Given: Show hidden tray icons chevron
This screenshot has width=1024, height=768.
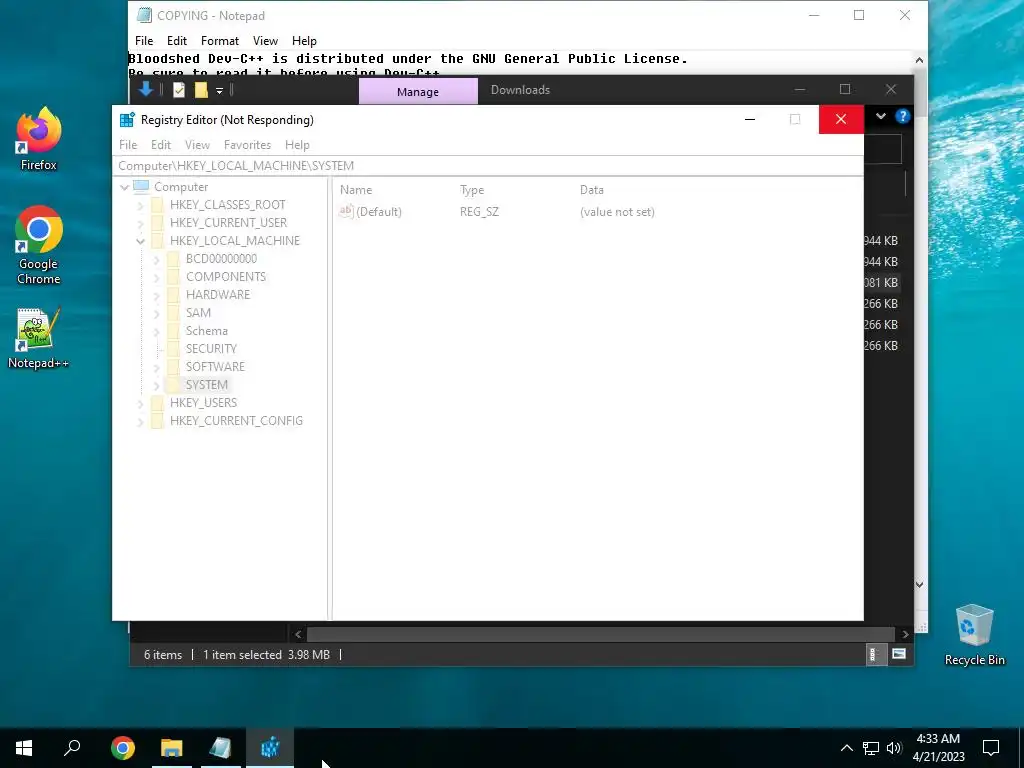Looking at the screenshot, I should tap(846, 748).
